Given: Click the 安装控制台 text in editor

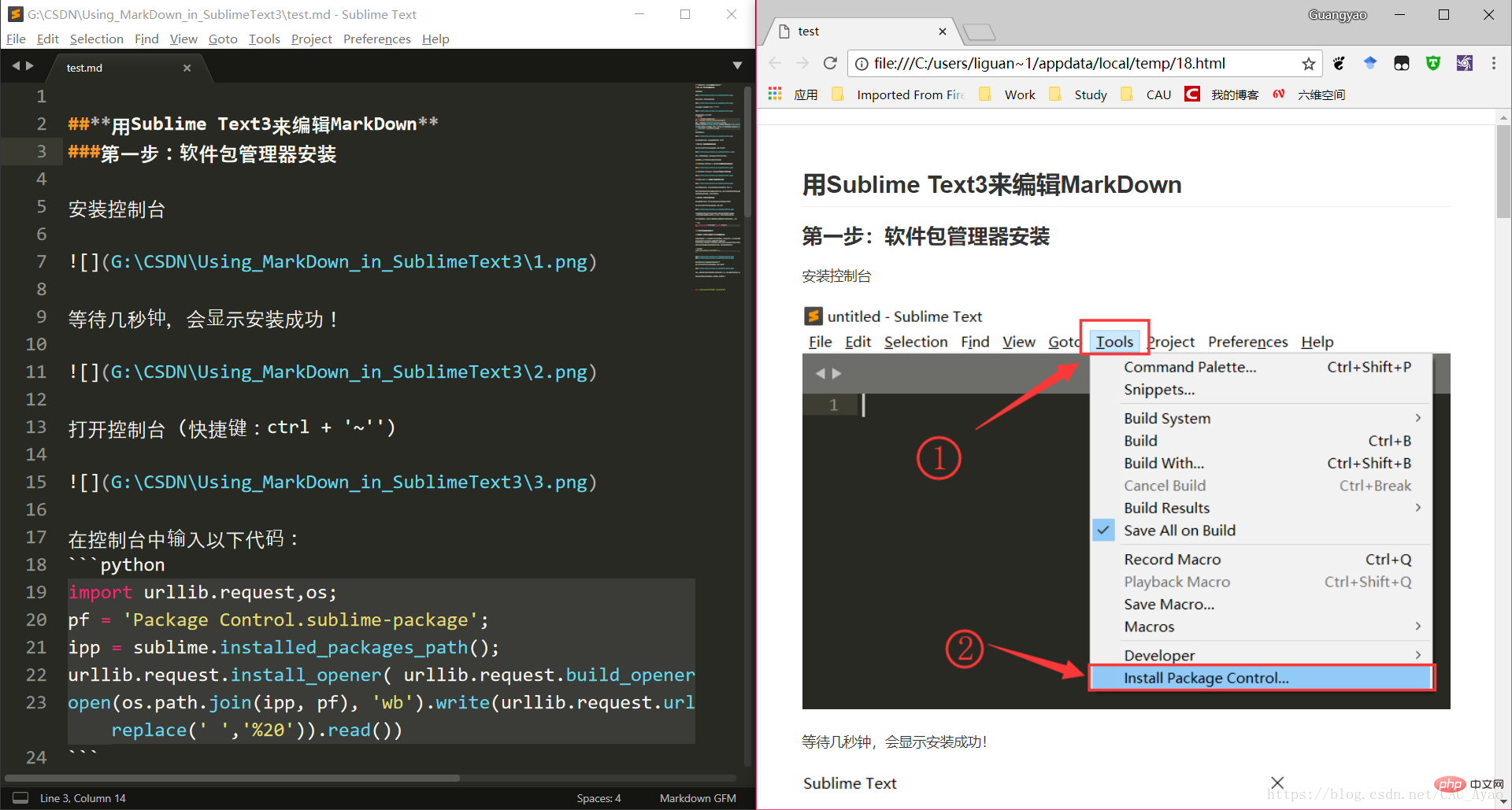Looking at the screenshot, I should coord(117,209).
